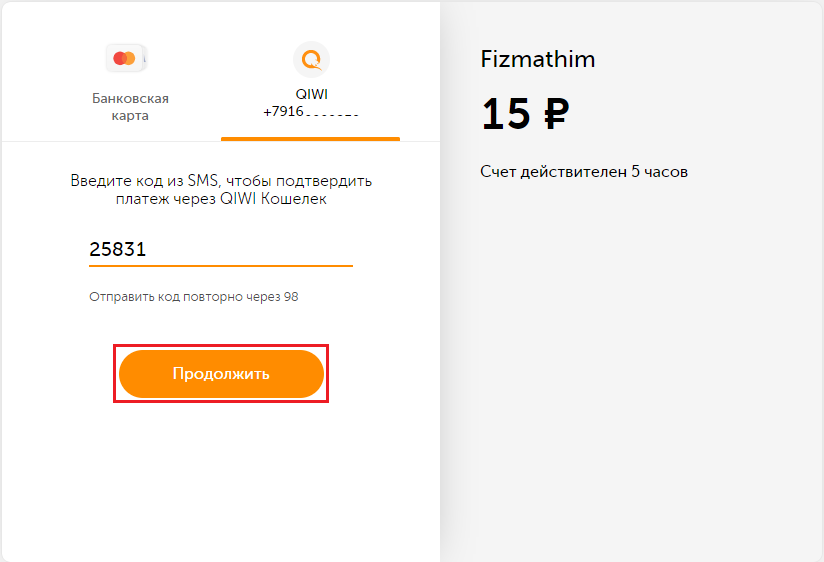The image size is (824, 562).
Task: Click the orange underline below QIWI tab
Action: 310,139
